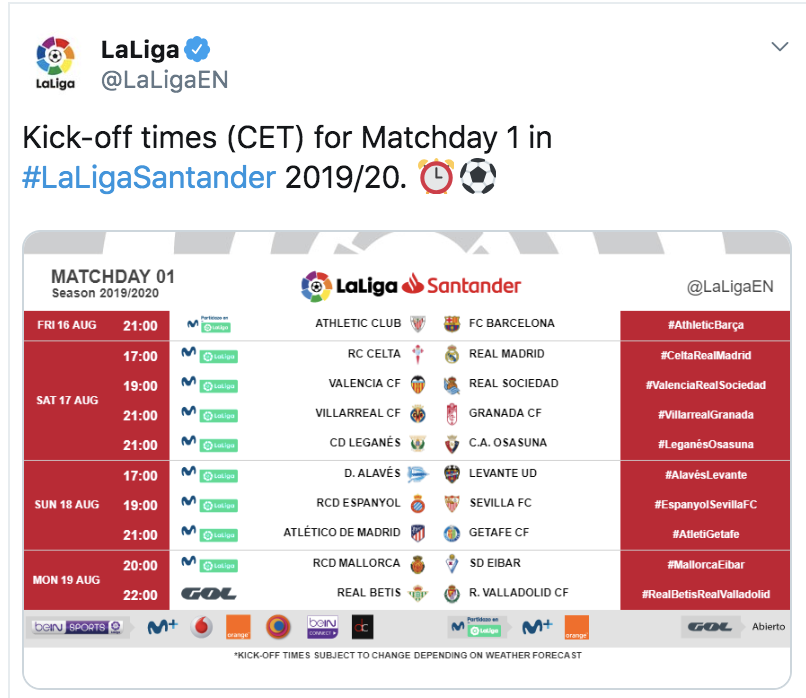Click the #AthleticBarça hashtag cell
The width and height of the screenshot is (806, 698).
(x=705, y=325)
